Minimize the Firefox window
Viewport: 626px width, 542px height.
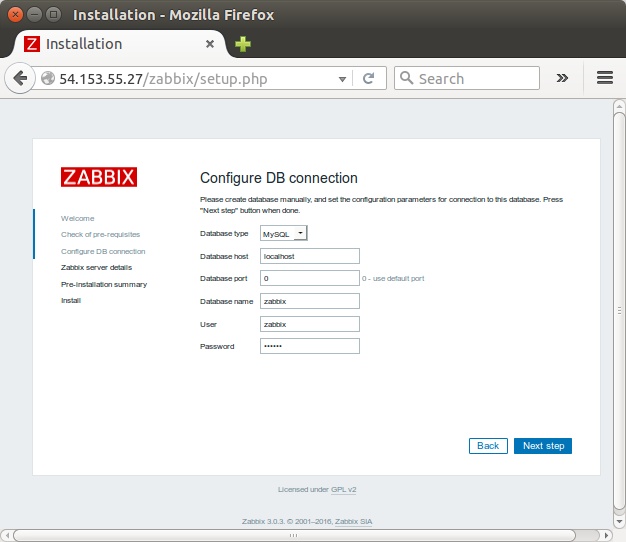[34, 15]
